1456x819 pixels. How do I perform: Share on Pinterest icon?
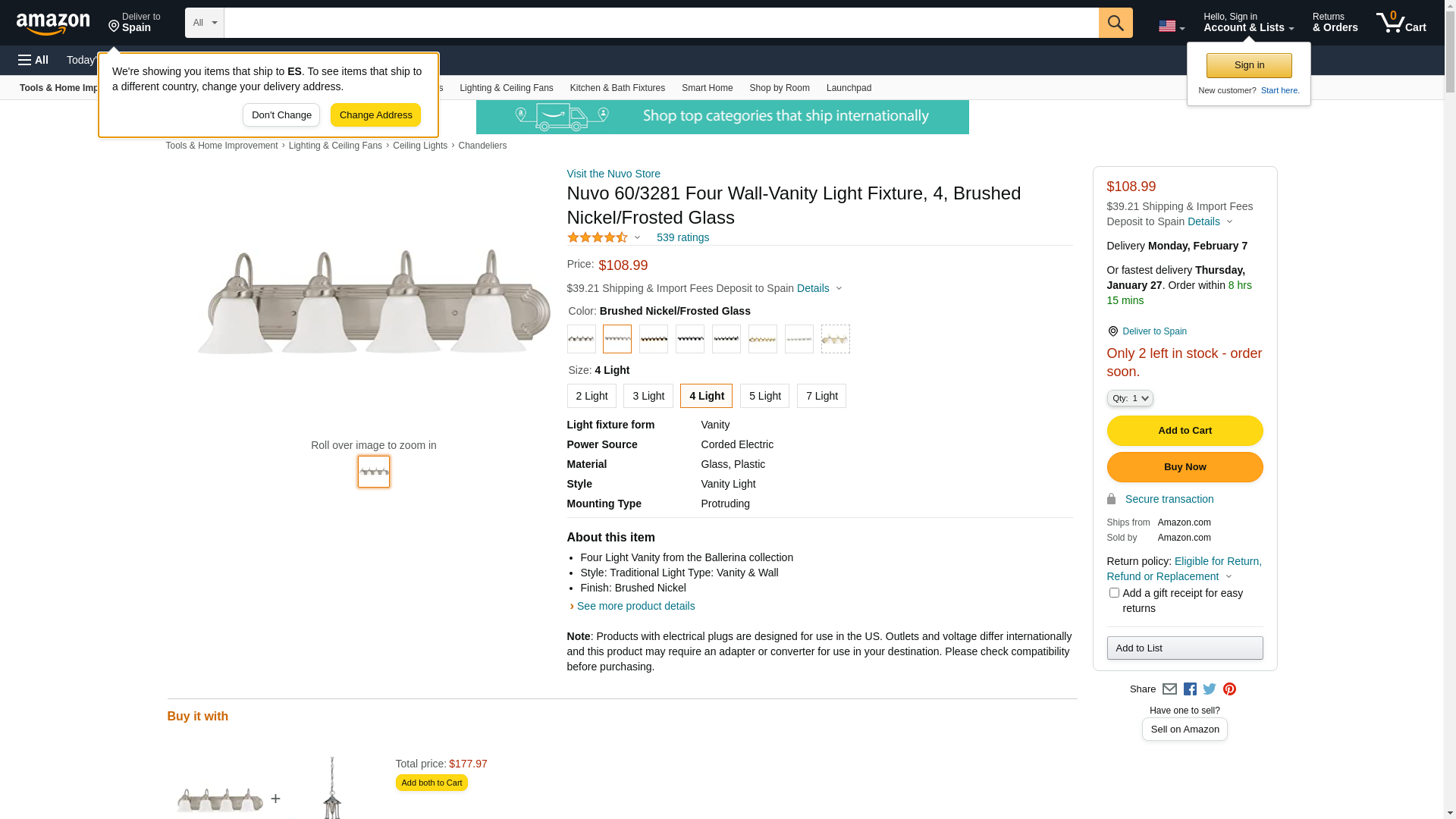coord(1229,689)
